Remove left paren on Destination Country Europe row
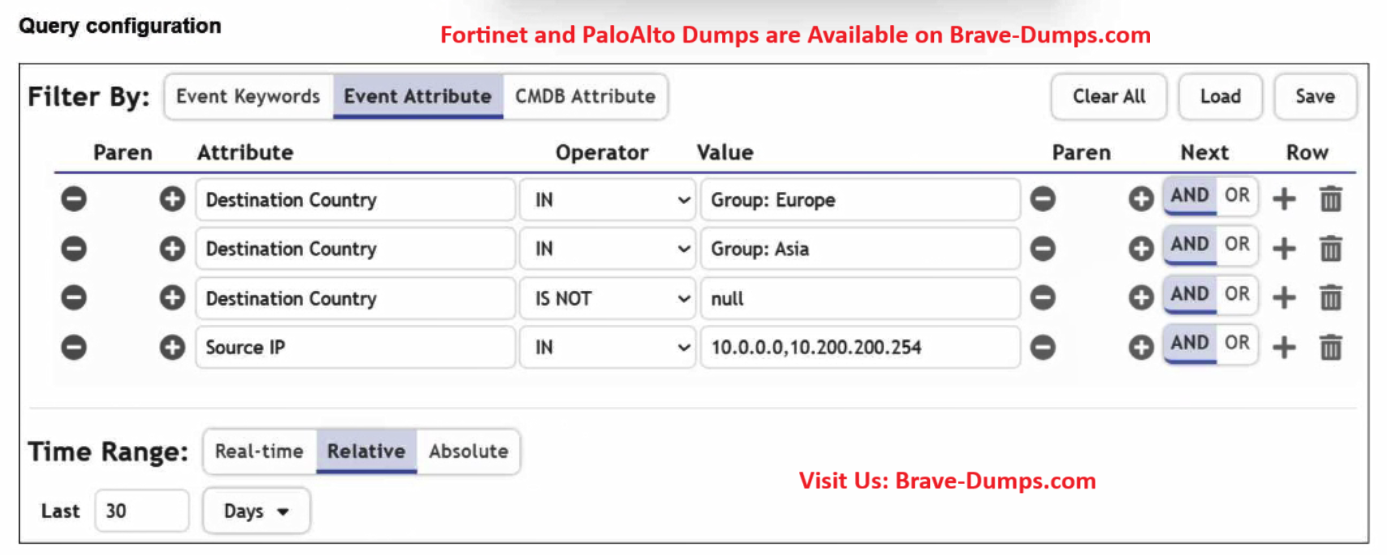The width and height of the screenshot is (1387, 555). coord(74,200)
